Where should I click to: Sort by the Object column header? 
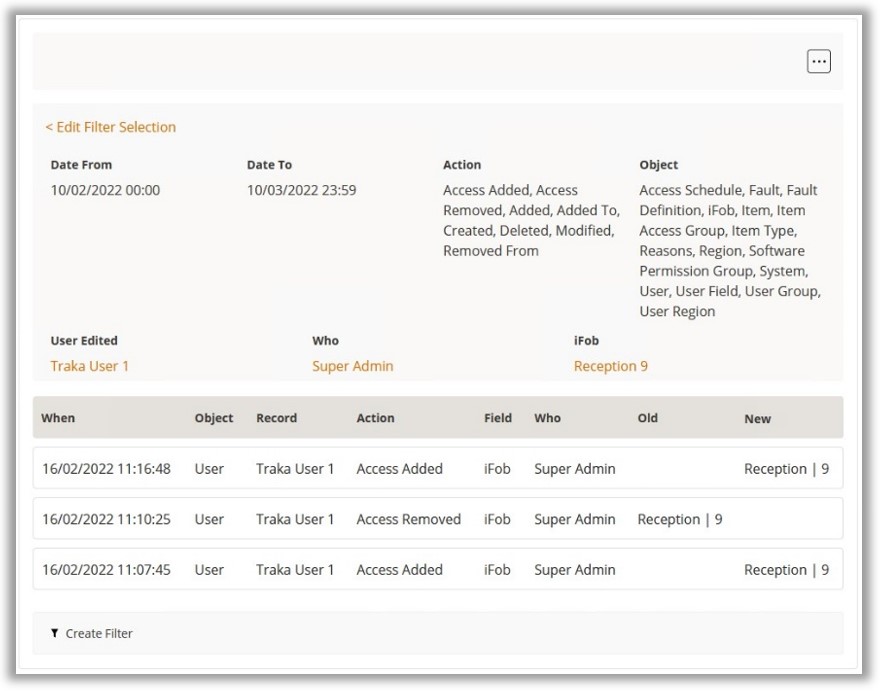[214, 418]
